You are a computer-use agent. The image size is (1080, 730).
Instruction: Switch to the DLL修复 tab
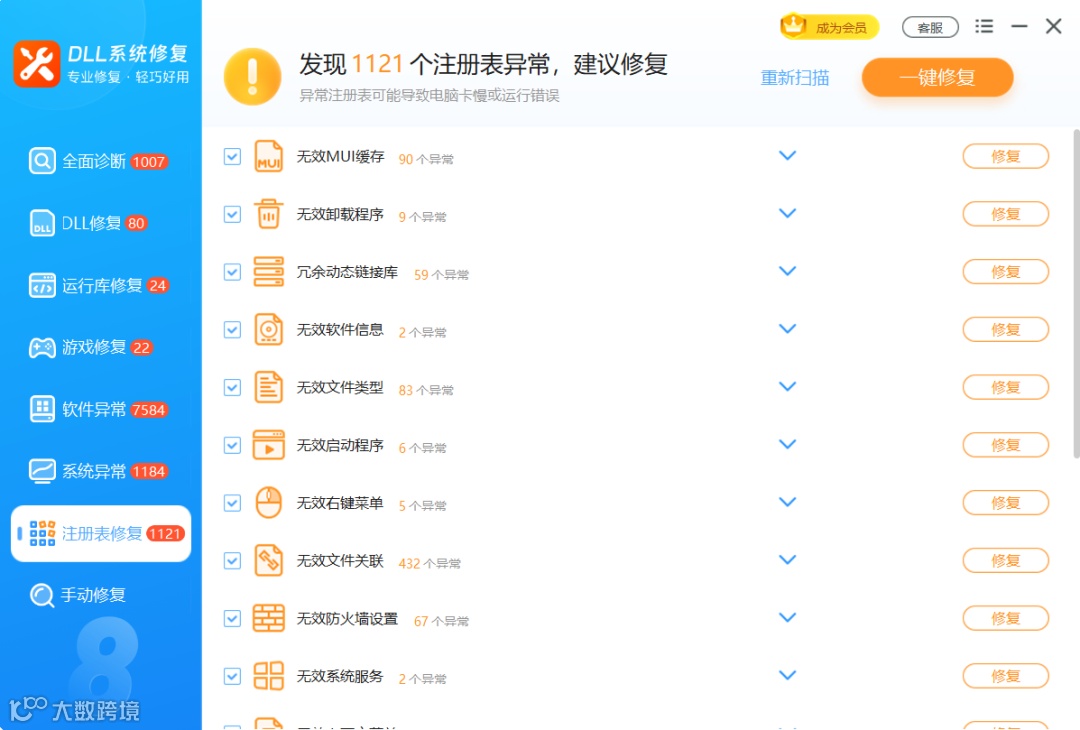101,223
